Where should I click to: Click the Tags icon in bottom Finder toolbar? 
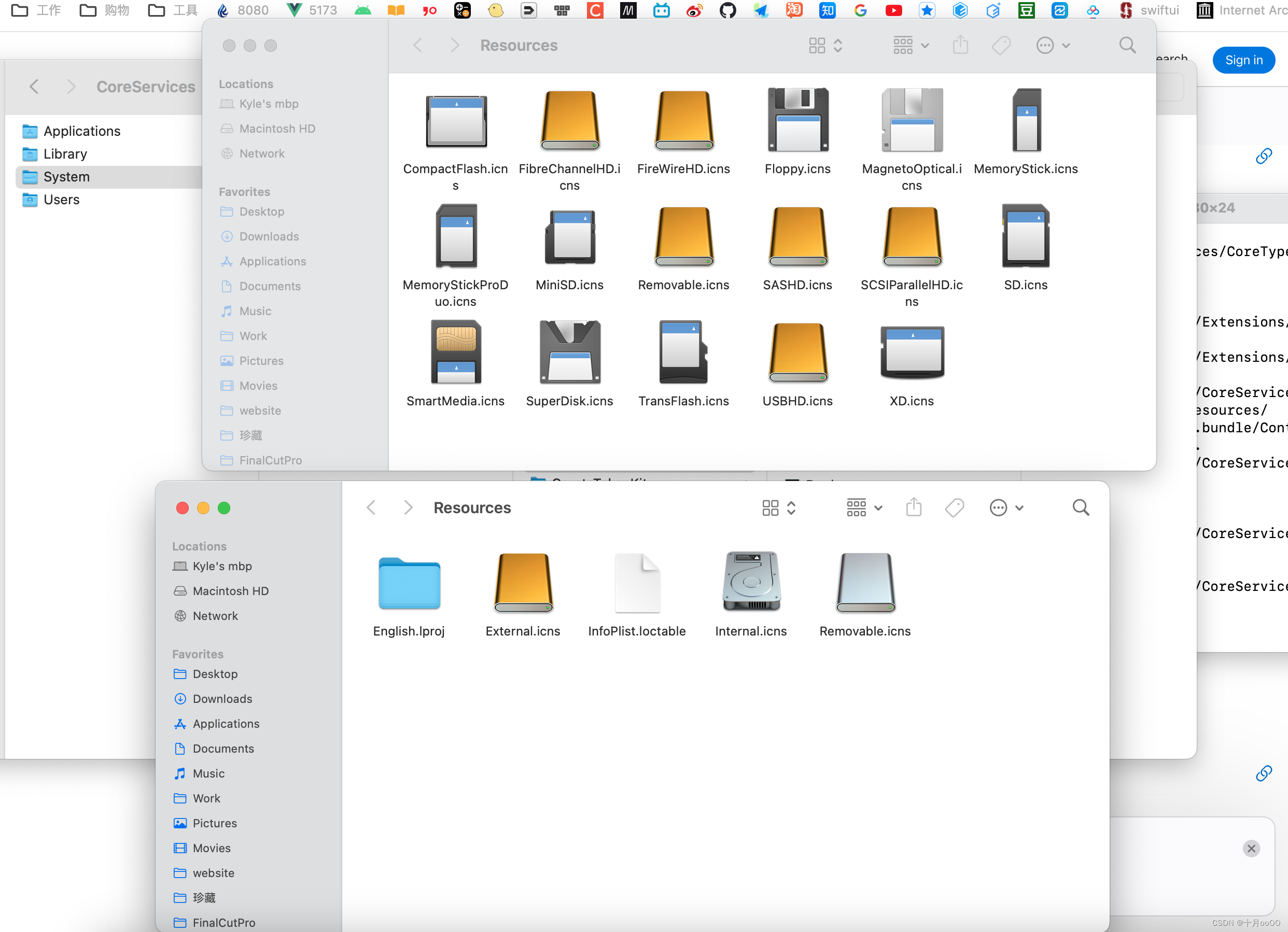point(954,507)
